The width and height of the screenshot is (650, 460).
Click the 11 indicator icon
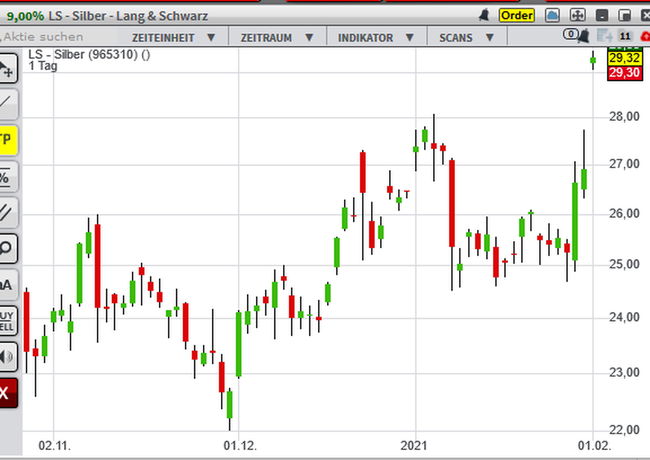[x=625, y=36]
